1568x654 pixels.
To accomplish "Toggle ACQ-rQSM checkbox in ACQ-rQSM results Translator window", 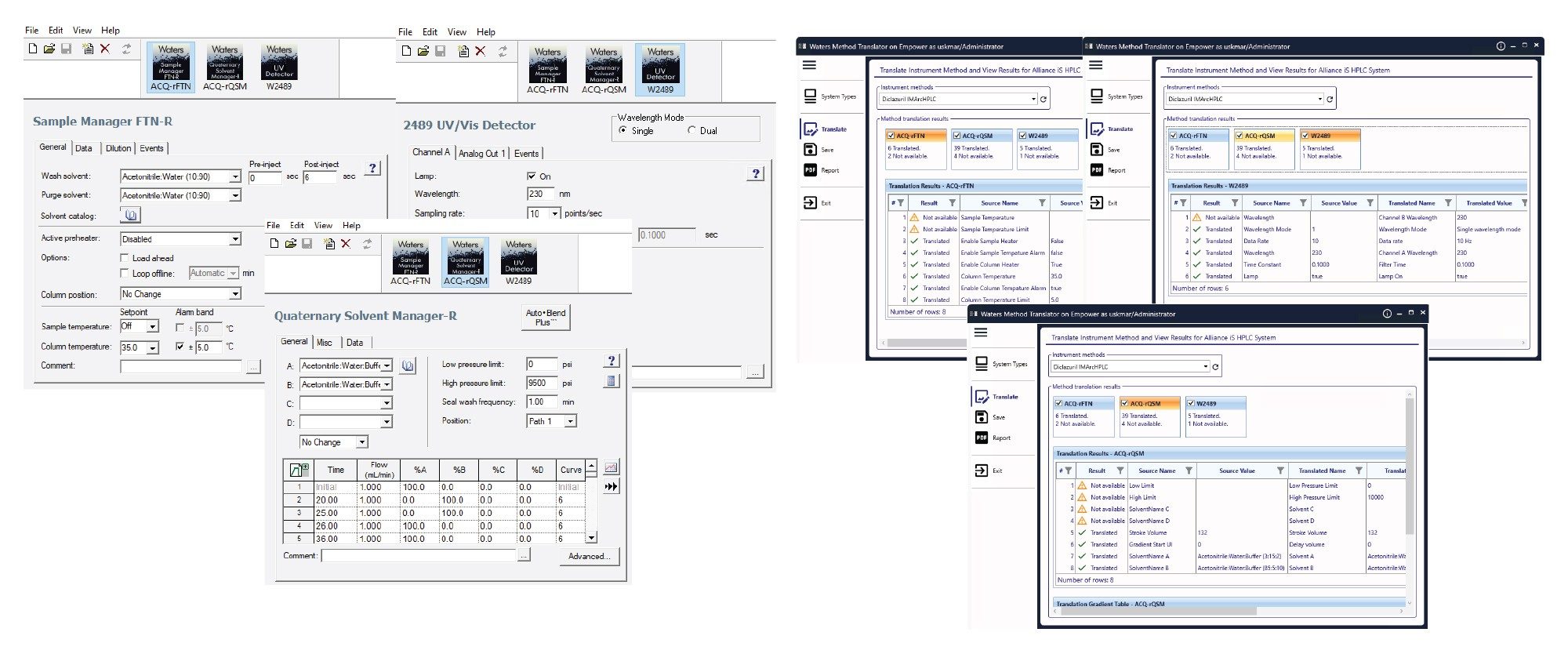I will click(1125, 403).
